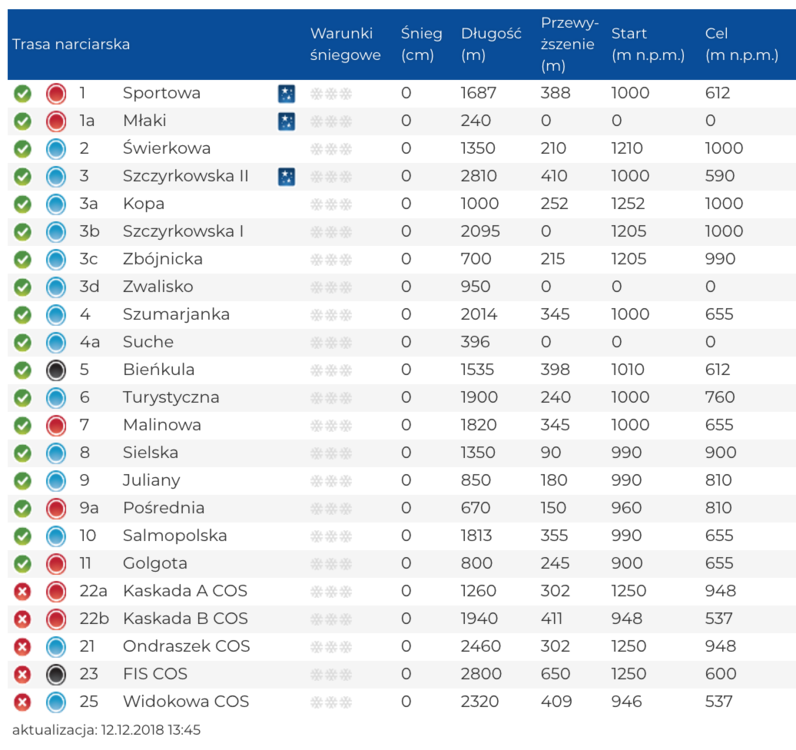Click the black difficulty circle for Bieńkula
This screenshot has height=750, width=796.
pyautogui.click(x=56, y=371)
